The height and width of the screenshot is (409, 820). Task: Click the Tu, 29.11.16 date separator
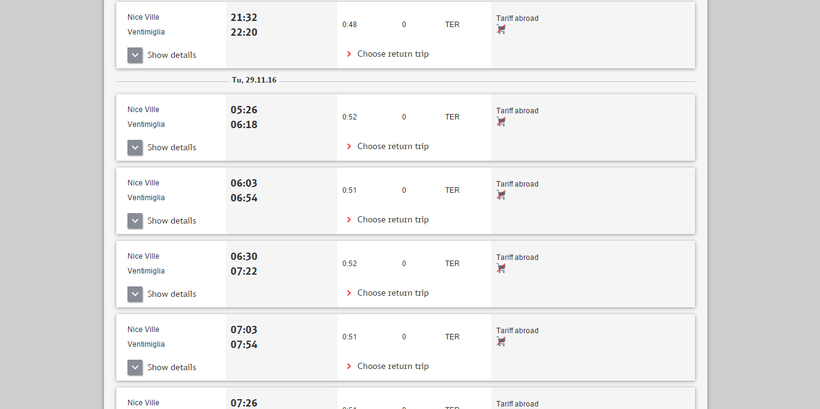(254, 80)
